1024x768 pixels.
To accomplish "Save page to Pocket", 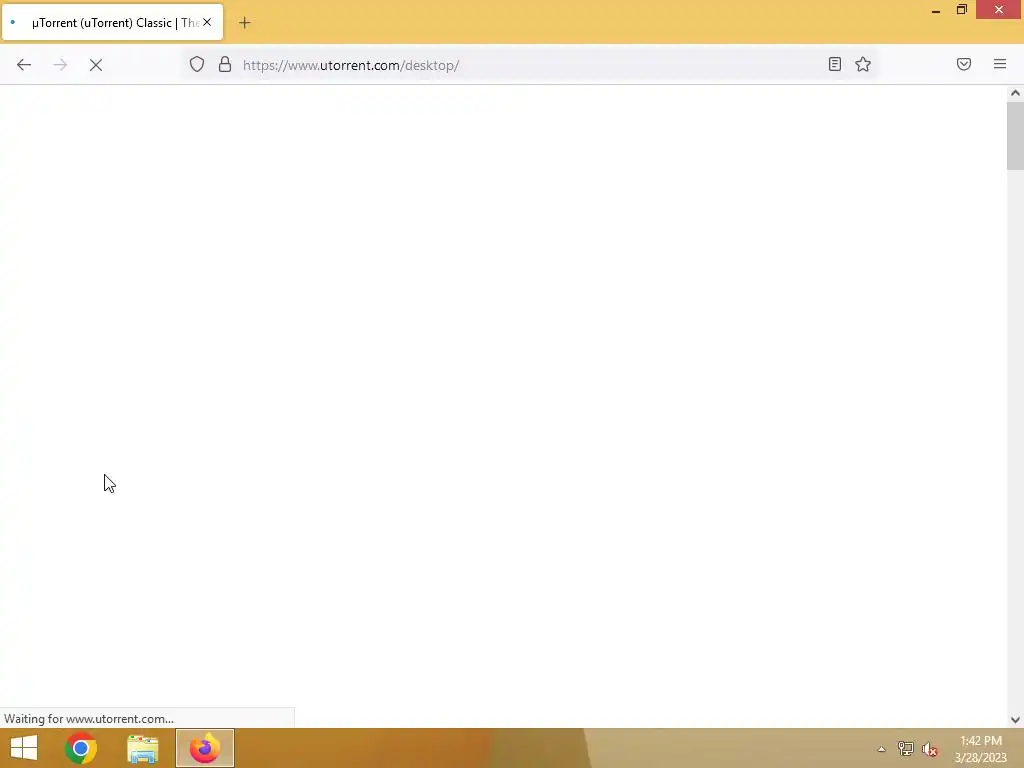I will coord(964,64).
